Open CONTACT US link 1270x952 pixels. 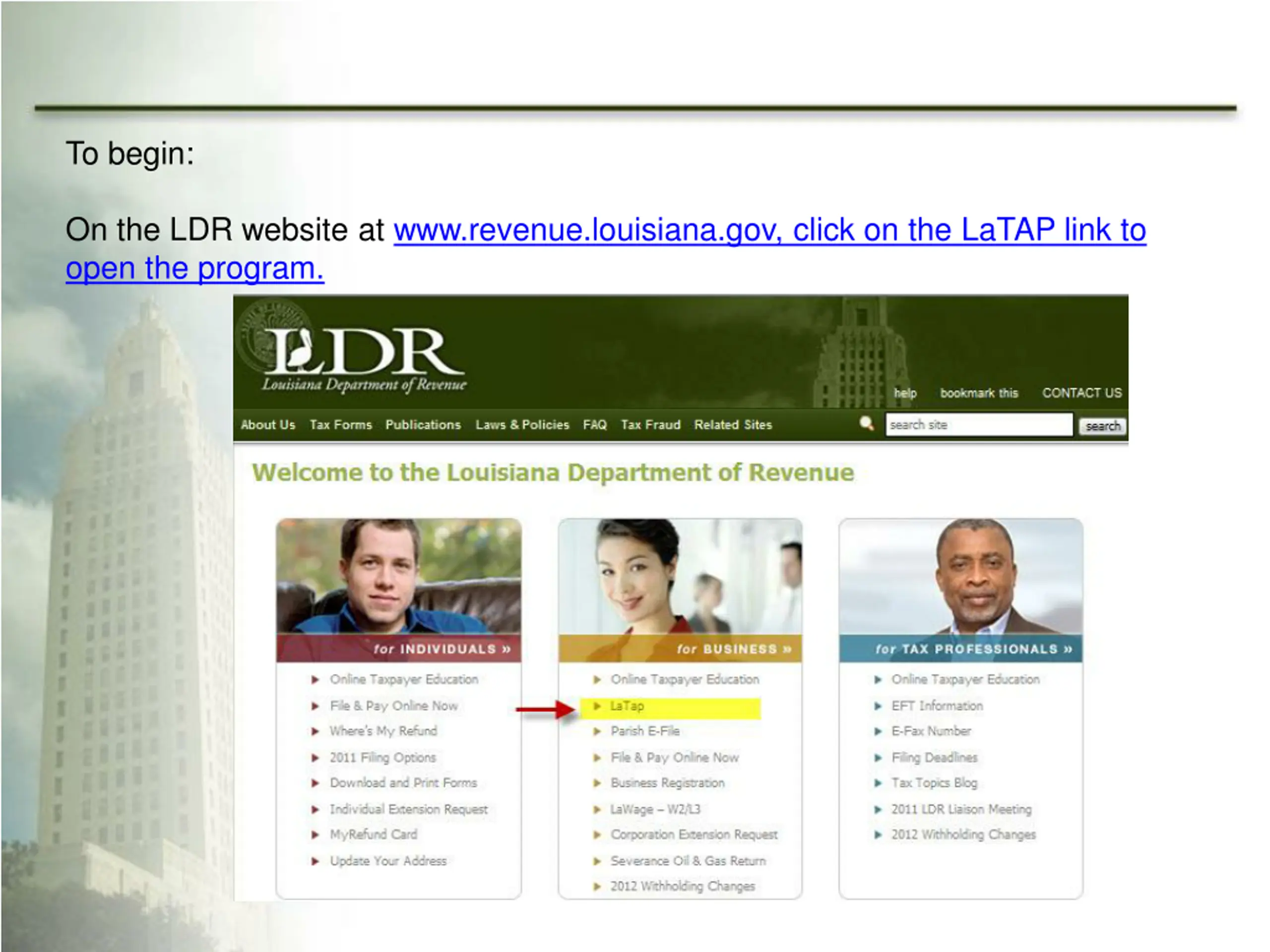[1081, 393]
